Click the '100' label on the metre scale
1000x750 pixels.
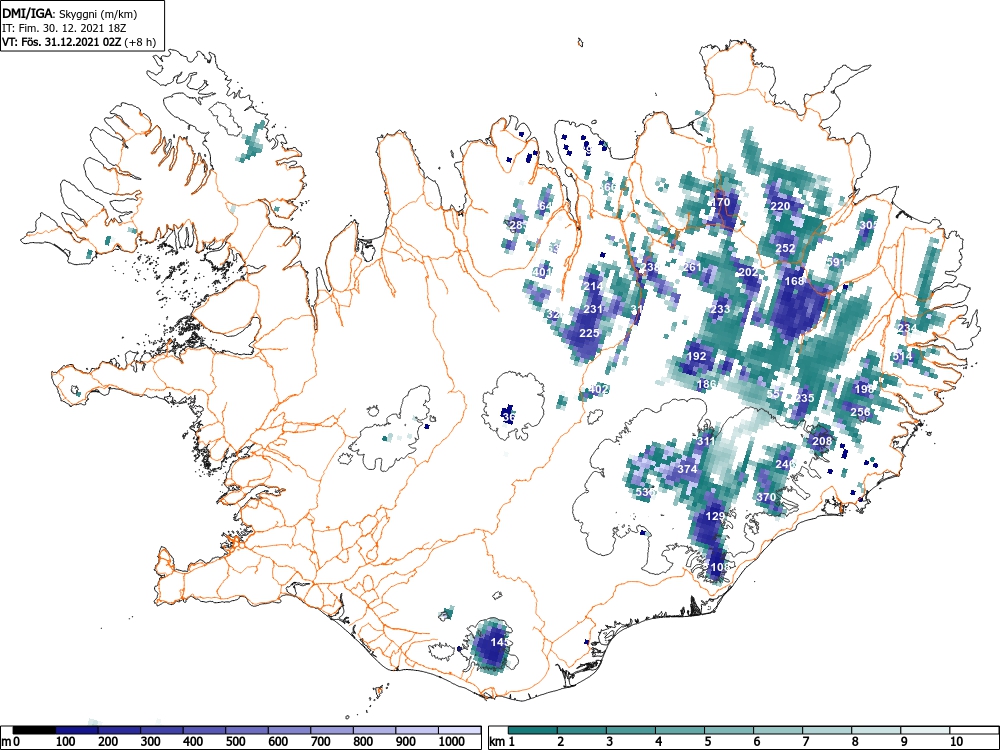66,742
